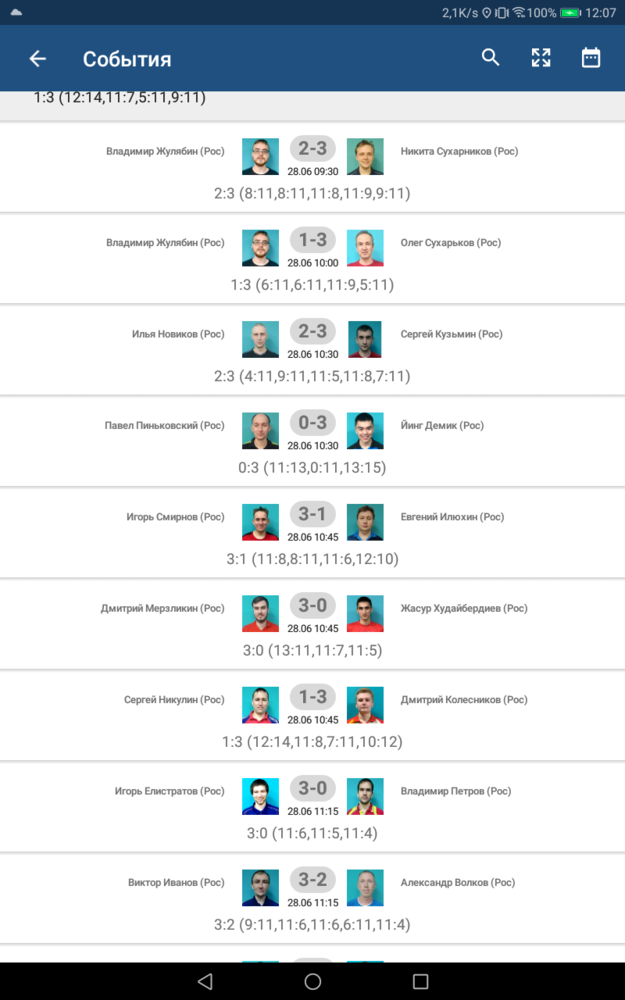The height and width of the screenshot is (1000, 625).
Task: Open Олег Сухарьков player photo
Action: pyautogui.click(x=365, y=247)
